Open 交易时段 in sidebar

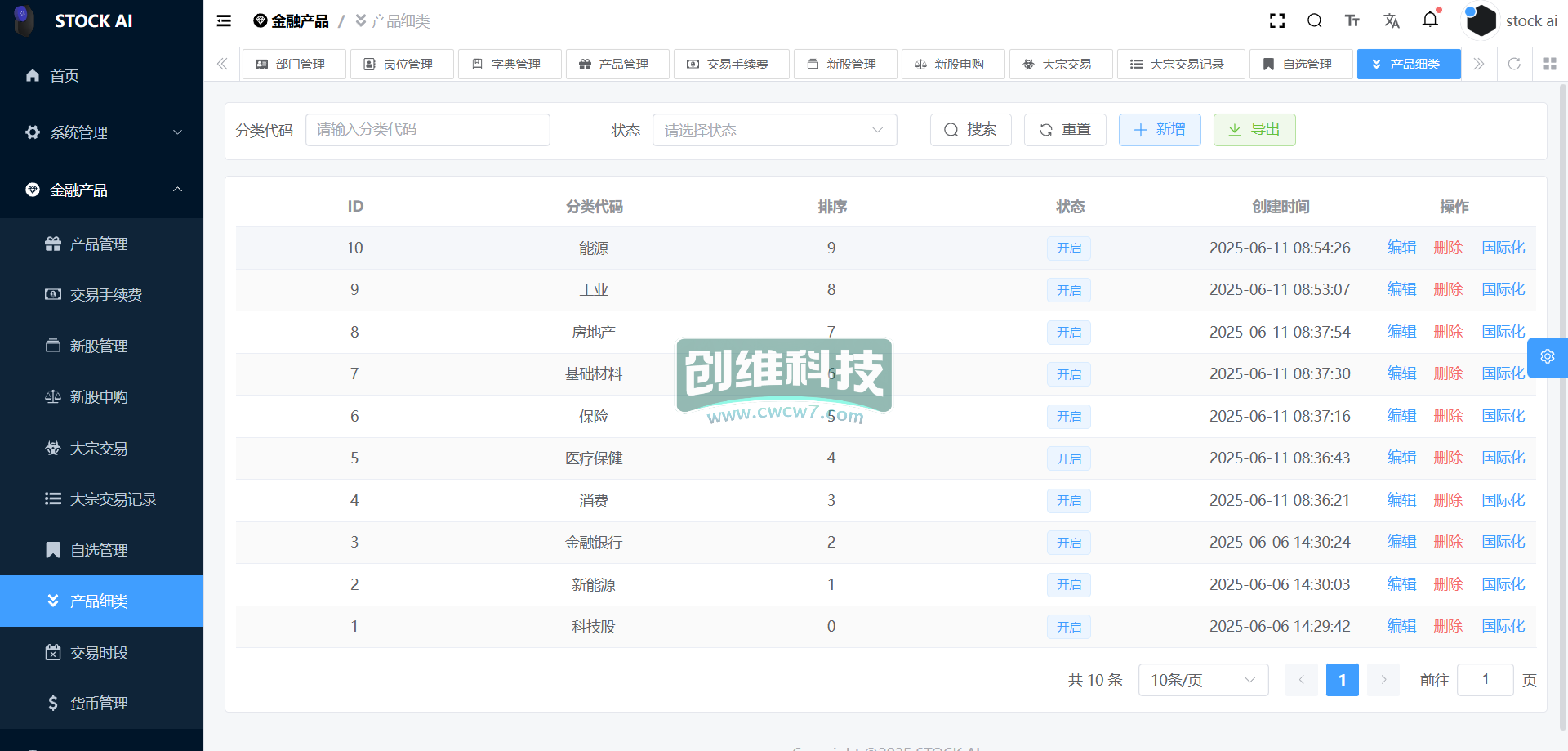tap(99, 652)
